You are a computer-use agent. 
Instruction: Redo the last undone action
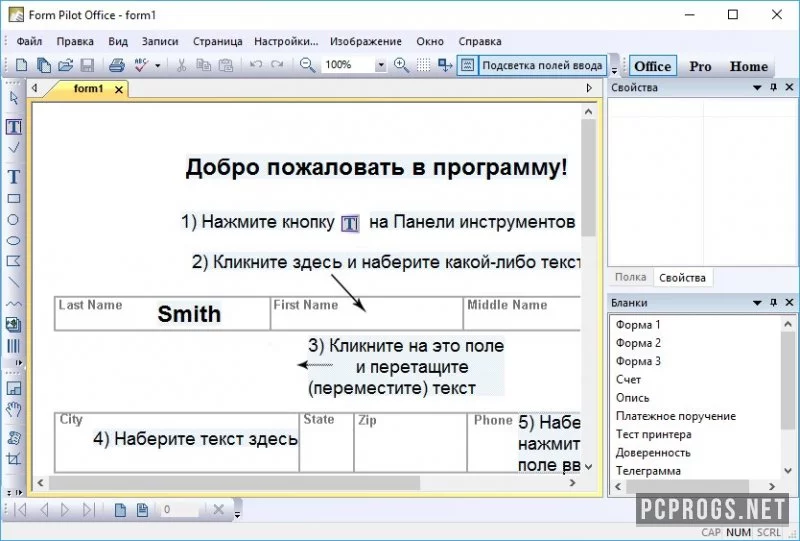[x=277, y=65]
